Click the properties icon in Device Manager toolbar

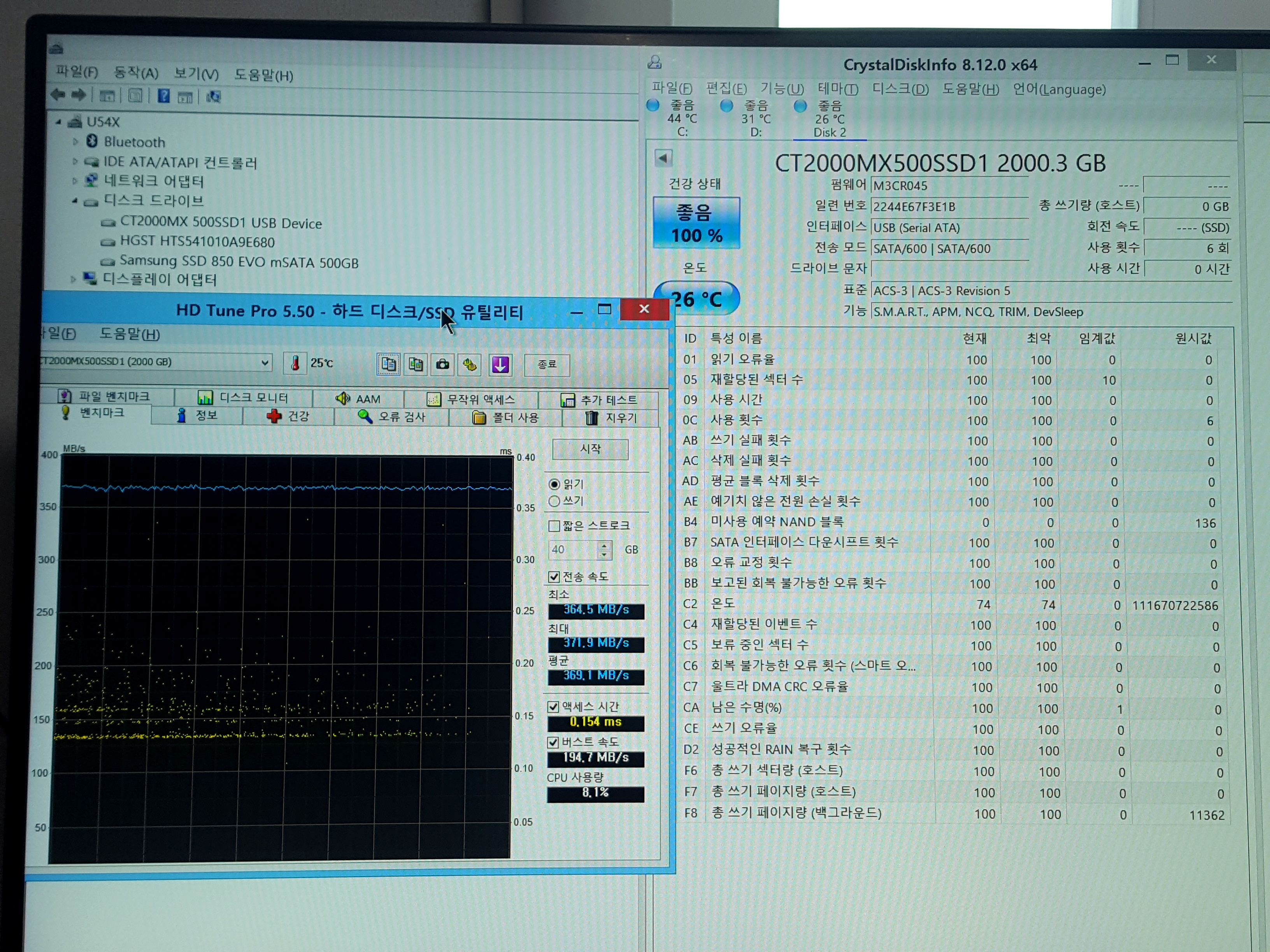[x=135, y=95]
